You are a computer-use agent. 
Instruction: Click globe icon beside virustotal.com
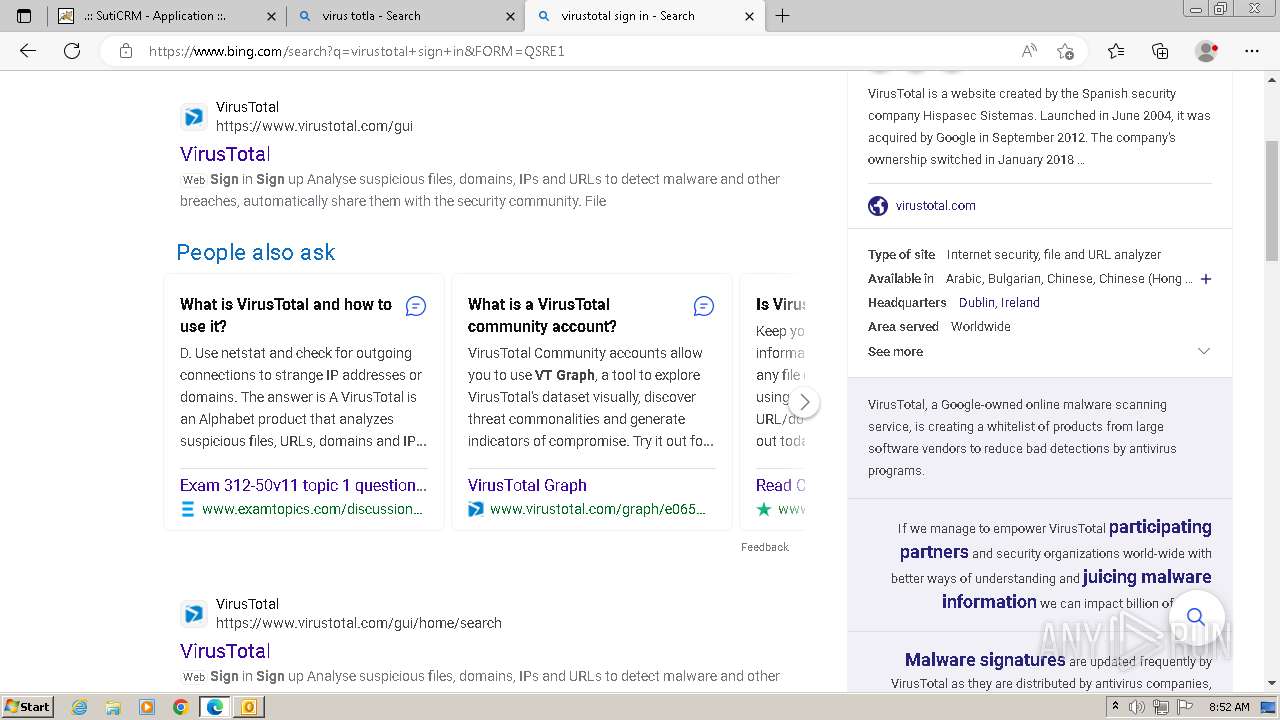tap(878, 206)
